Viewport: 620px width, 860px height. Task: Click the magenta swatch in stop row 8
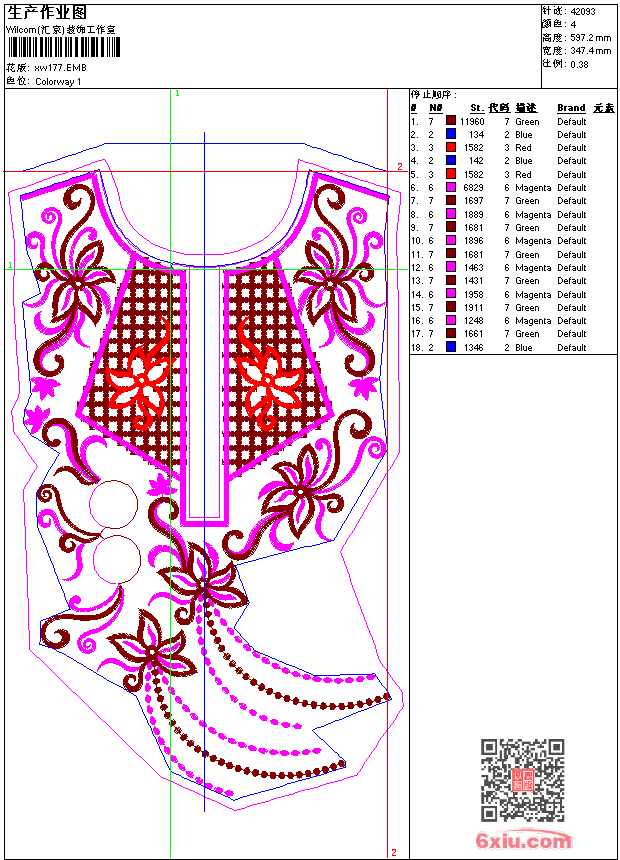tap(450, 213)
